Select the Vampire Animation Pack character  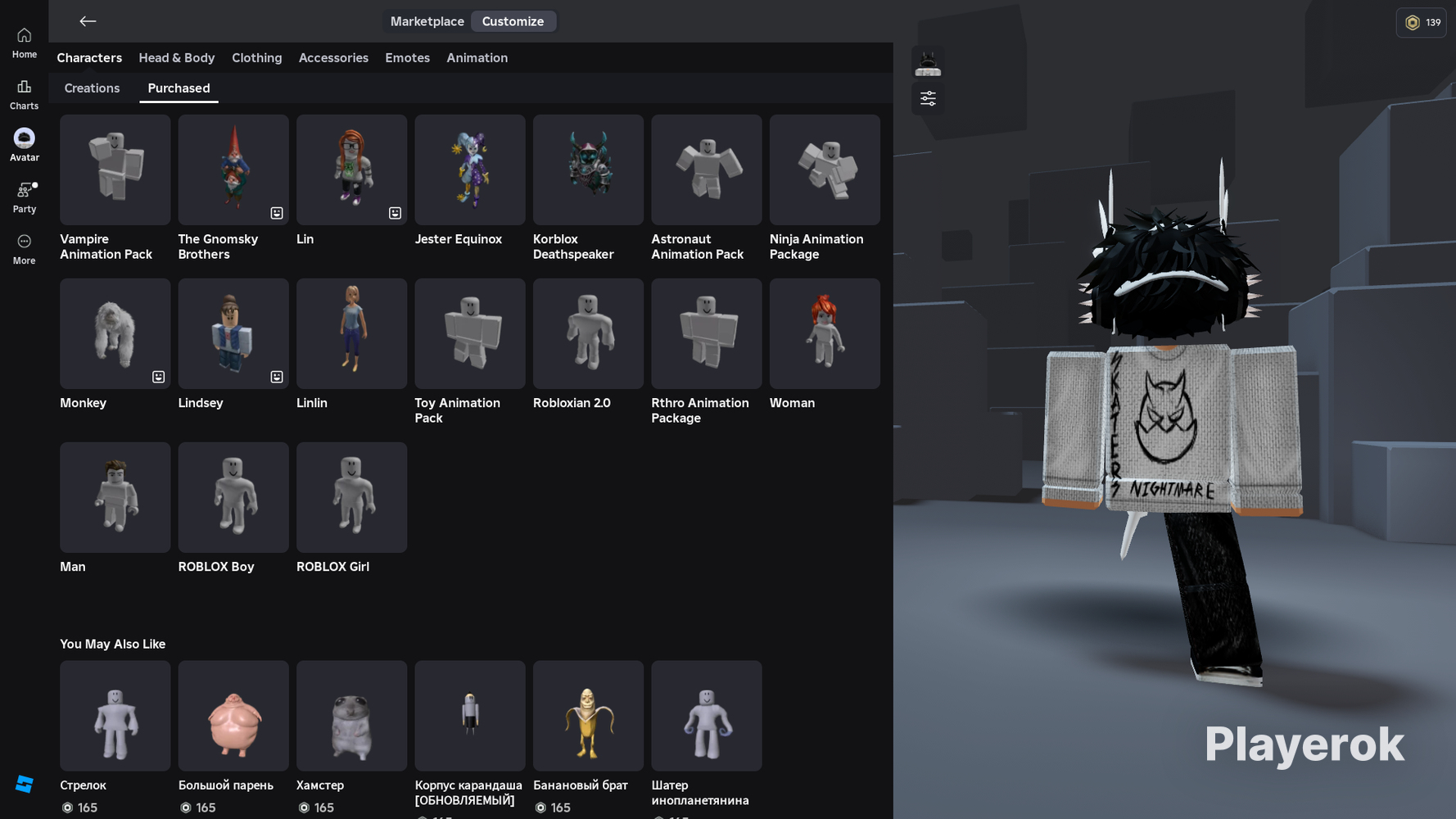[115, 170]
